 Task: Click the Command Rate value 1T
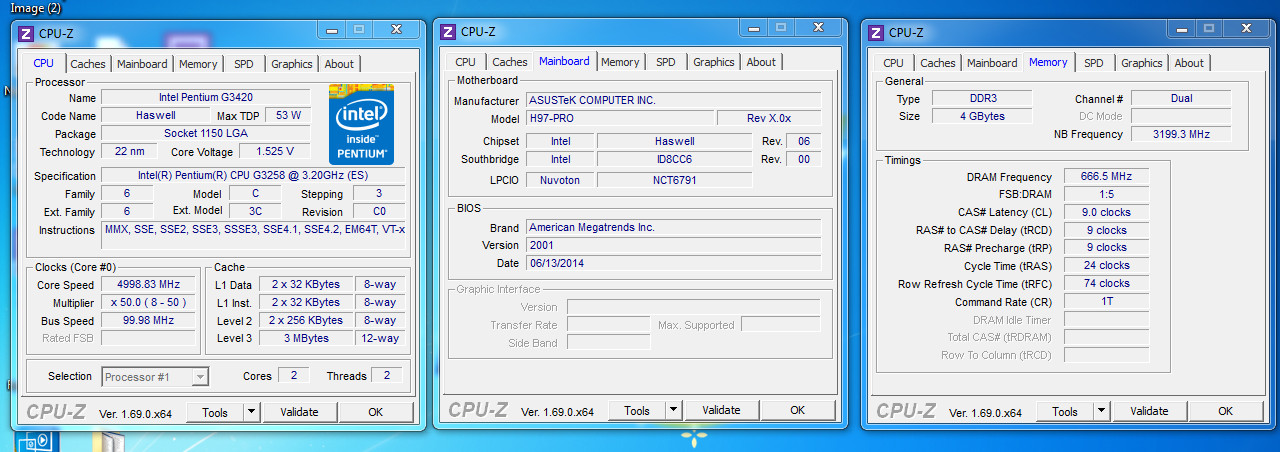click(1106, 302)
